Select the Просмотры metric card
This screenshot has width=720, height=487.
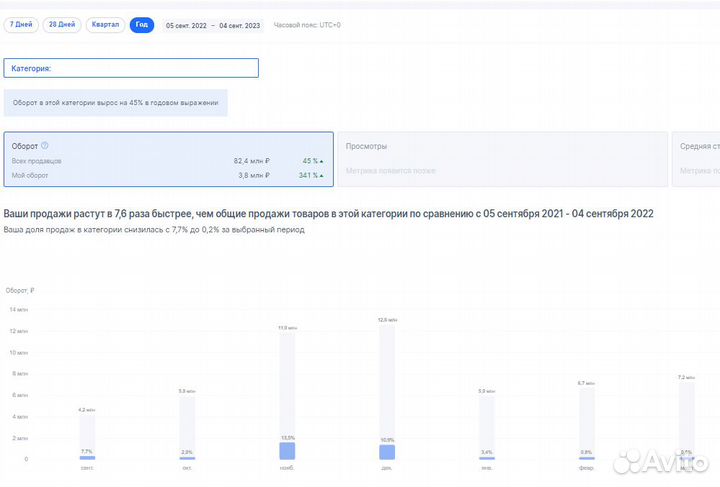502,159
